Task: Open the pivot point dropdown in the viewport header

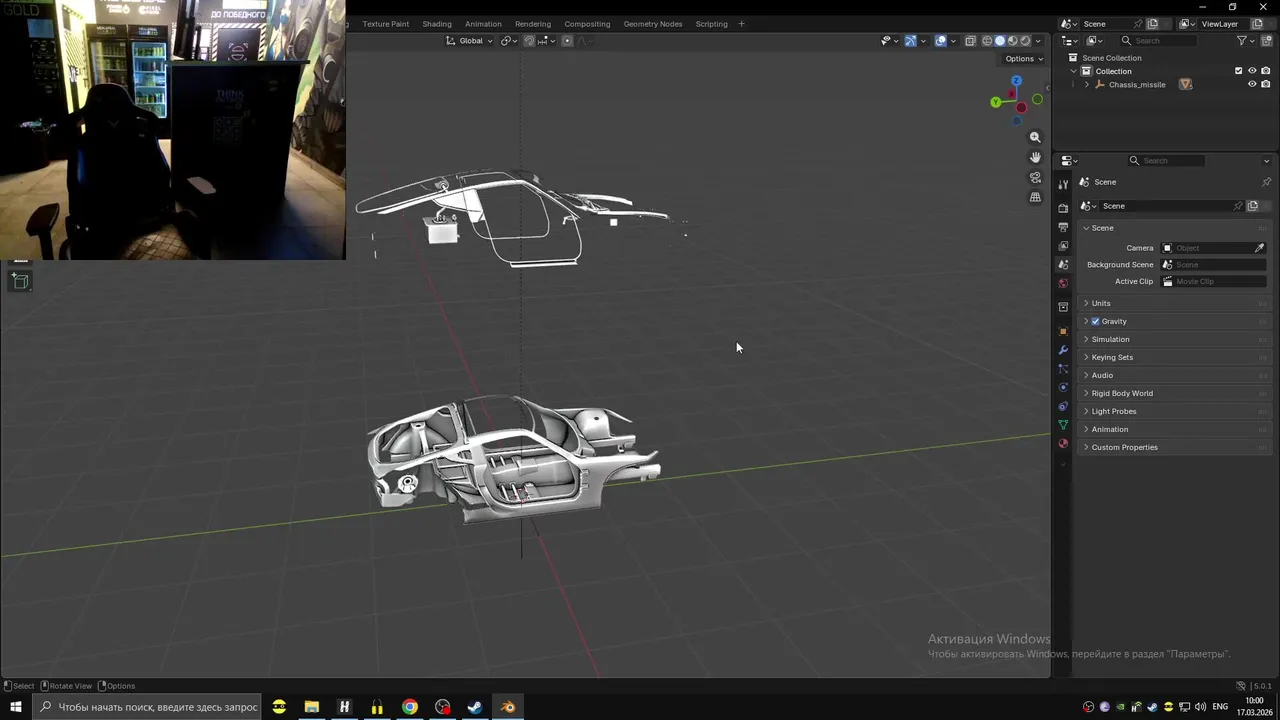Action: [509, 41]
